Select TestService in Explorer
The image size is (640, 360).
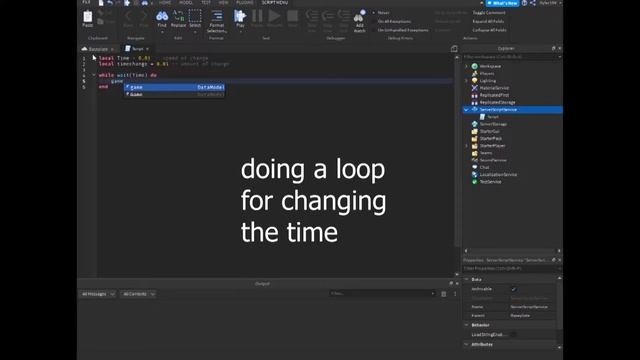pyautogui.click(x=490, y=182)
